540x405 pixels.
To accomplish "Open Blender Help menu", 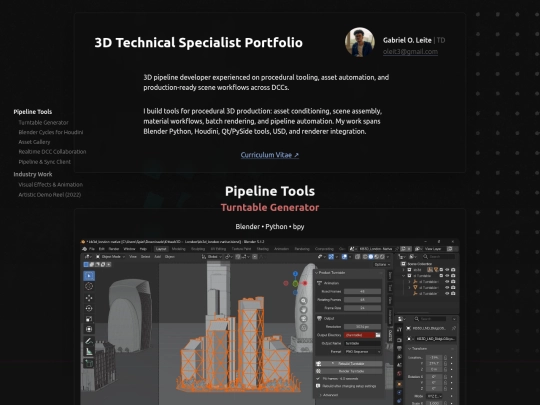I will 143,249.
